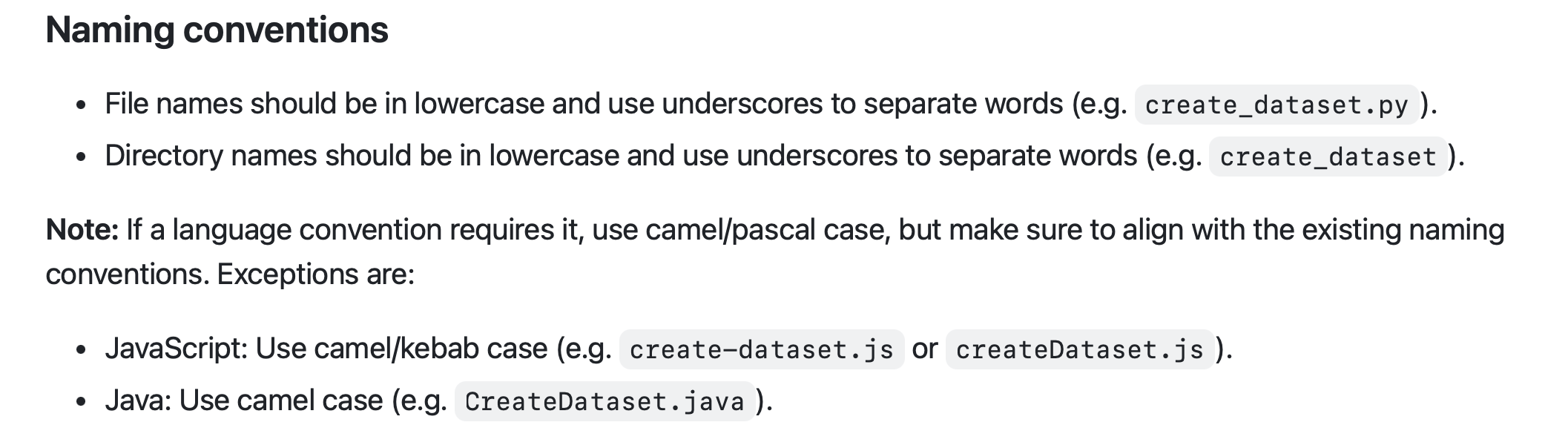Click the "Naming conventions" heading
1568x448 pixels.
[217, 30]
